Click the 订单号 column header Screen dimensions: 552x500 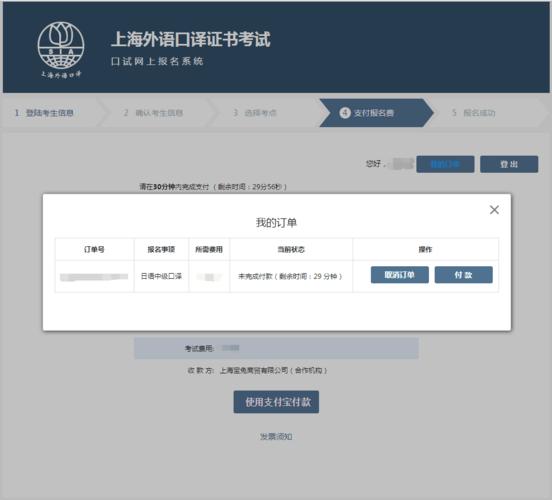point(94,249)
